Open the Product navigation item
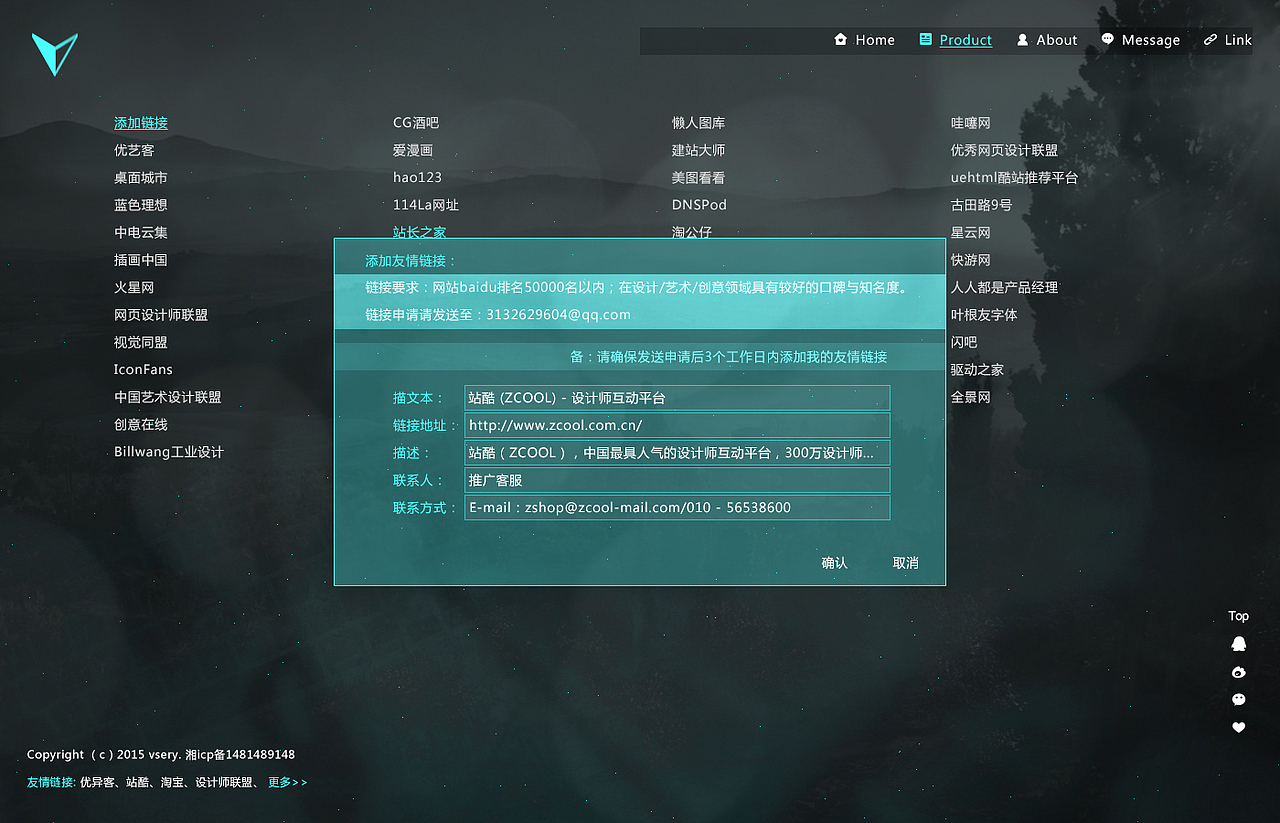Viewport: 1280px width, 823px height. (955, 40)
